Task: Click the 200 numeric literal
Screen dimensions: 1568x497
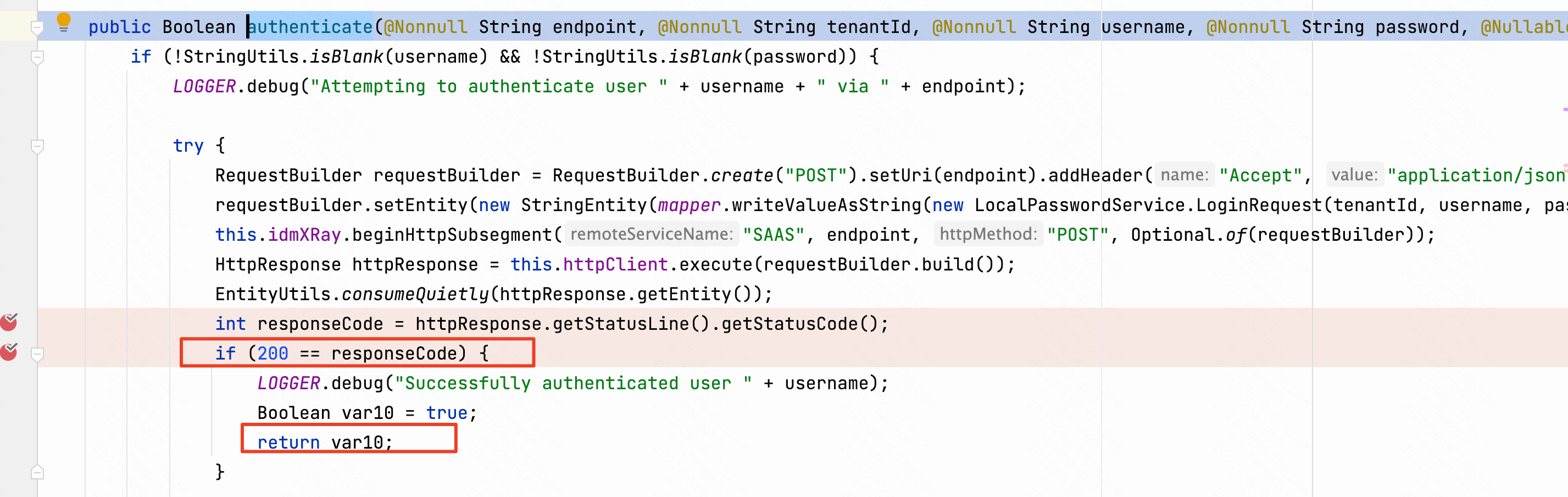Action: tap(273, 354)
